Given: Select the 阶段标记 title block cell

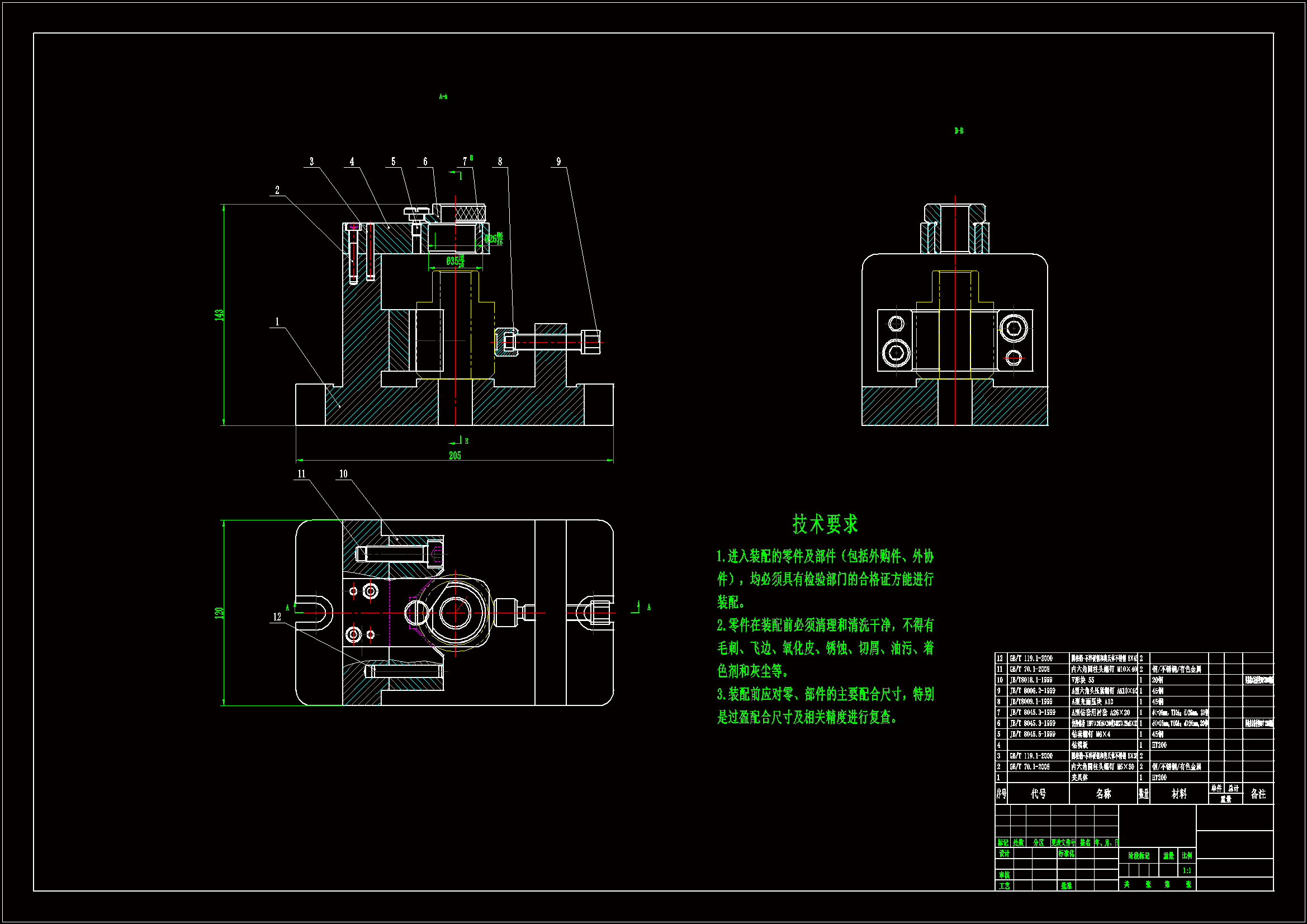Looking at the screenshot, I should (x=1139, y=856).
